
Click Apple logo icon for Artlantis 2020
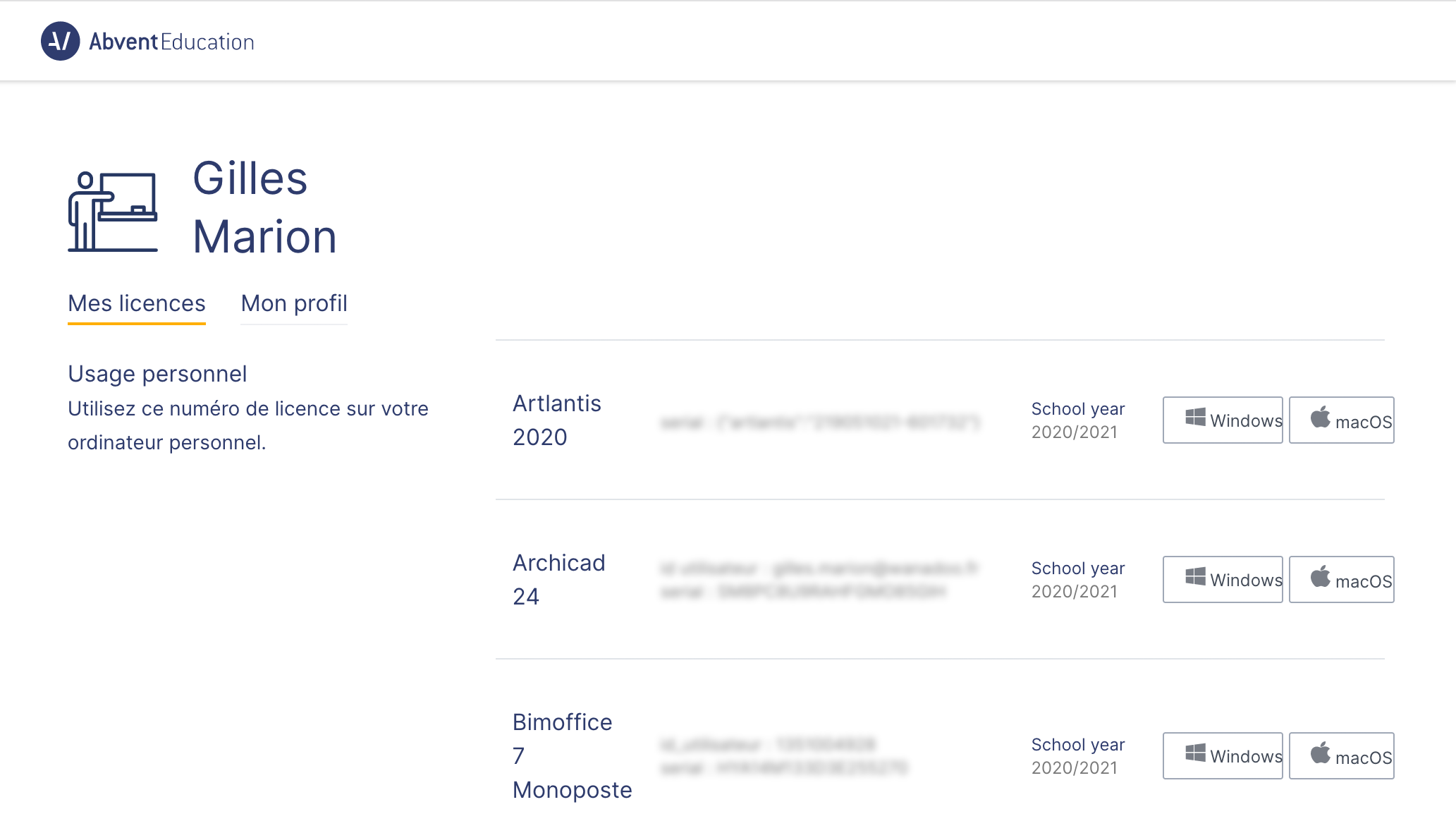(x=1320, y=418)
